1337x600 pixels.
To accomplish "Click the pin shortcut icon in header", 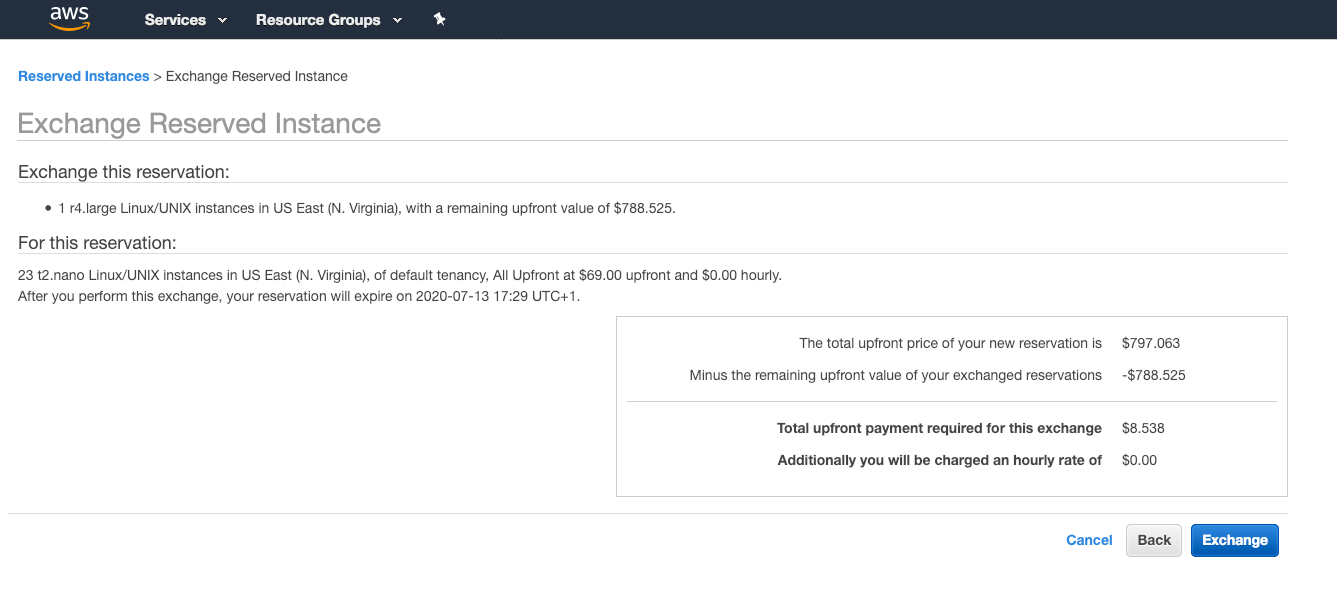I will (439, 19).
